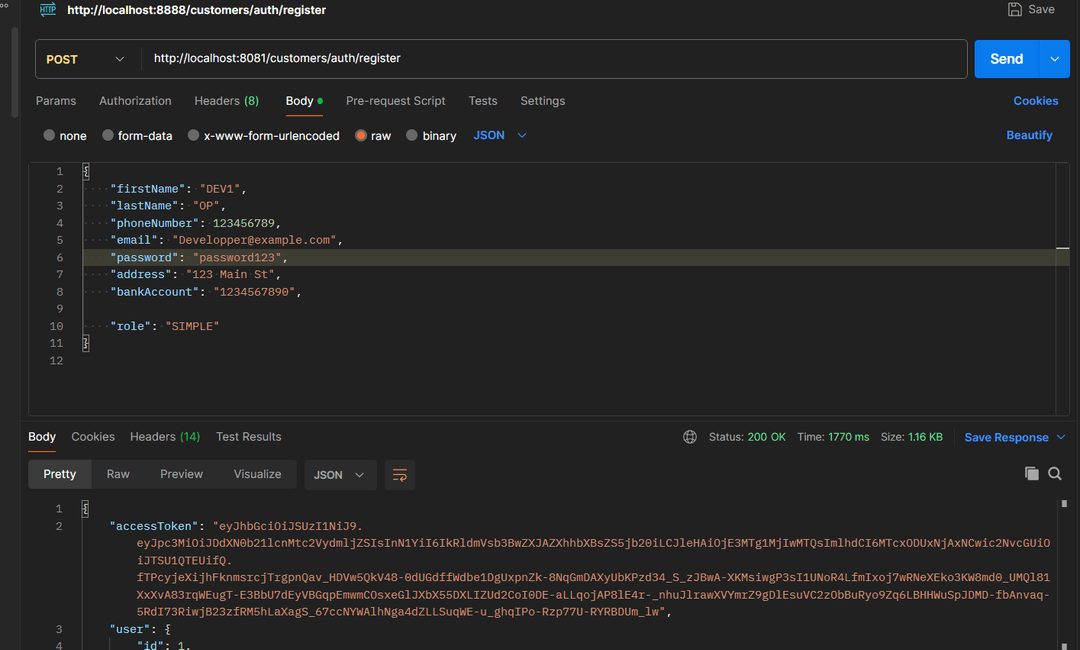Image resolution: width=1080 pixels, height=650 pixels.
Task: Click the Beautify link
Action: [x=1029, y=135]
